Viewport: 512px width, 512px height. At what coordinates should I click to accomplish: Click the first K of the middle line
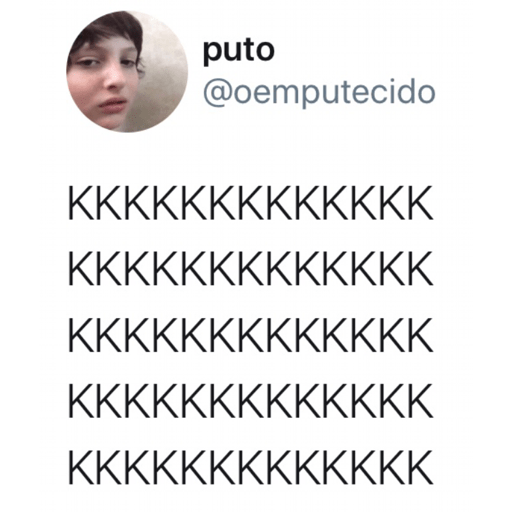pos(82,335)
